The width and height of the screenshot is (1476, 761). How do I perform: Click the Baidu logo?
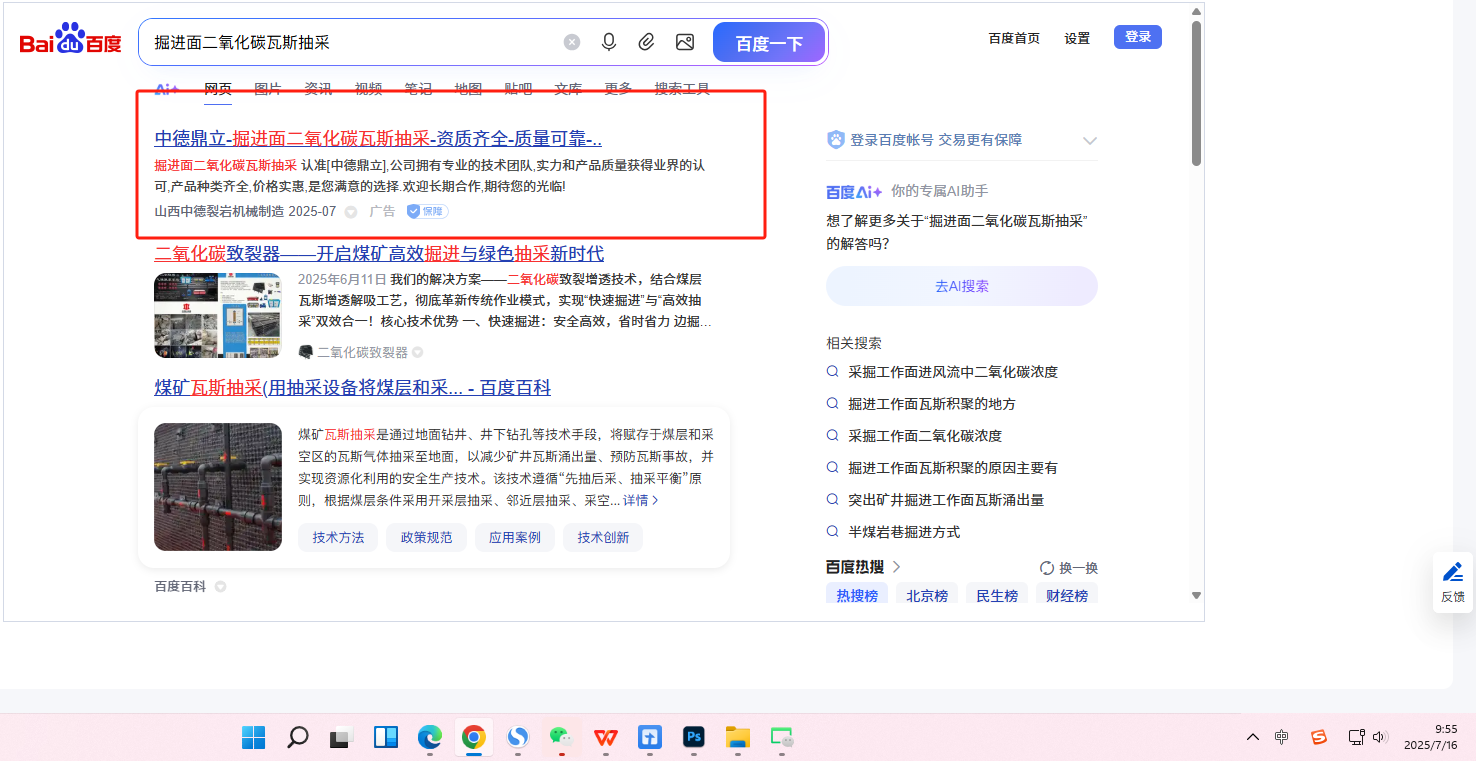[x=70, y=42]
